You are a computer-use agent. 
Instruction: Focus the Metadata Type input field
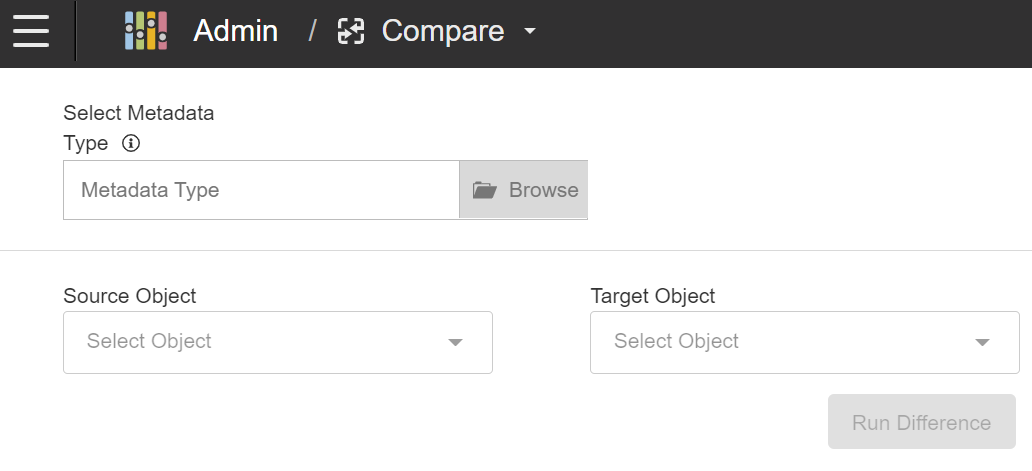click(x=260, y=190)
